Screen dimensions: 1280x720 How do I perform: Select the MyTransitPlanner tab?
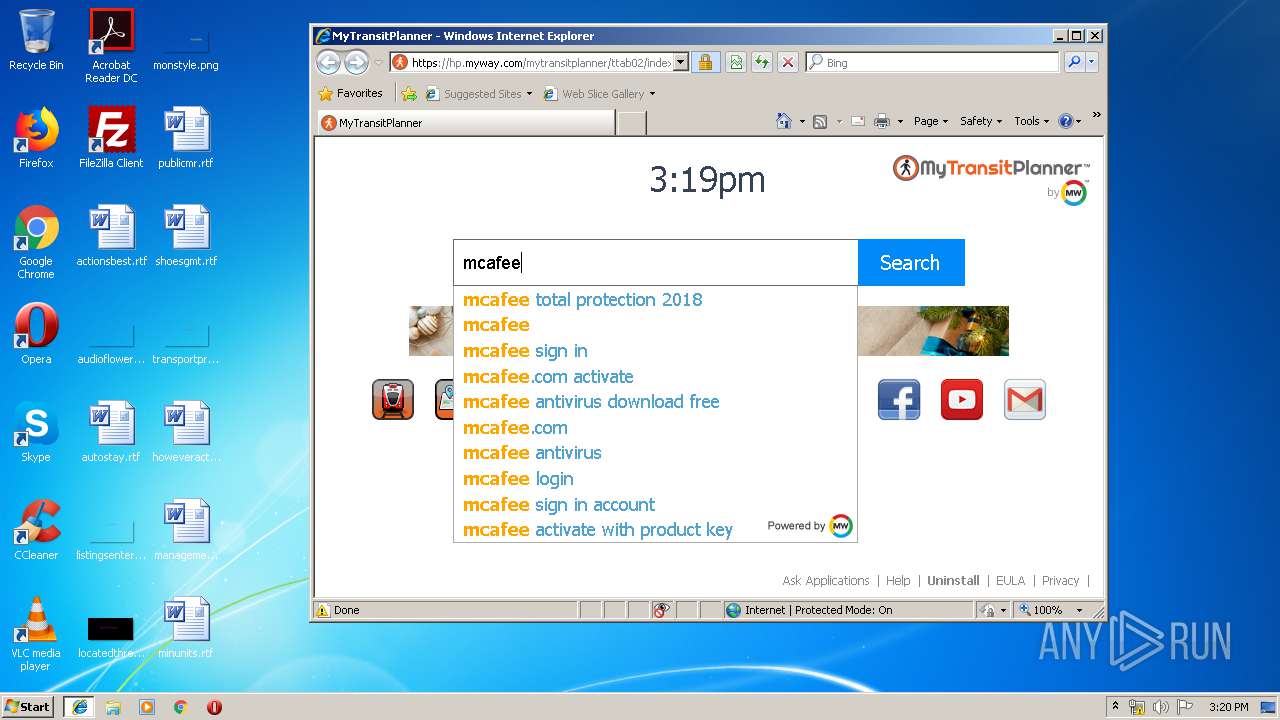point(465,123)
